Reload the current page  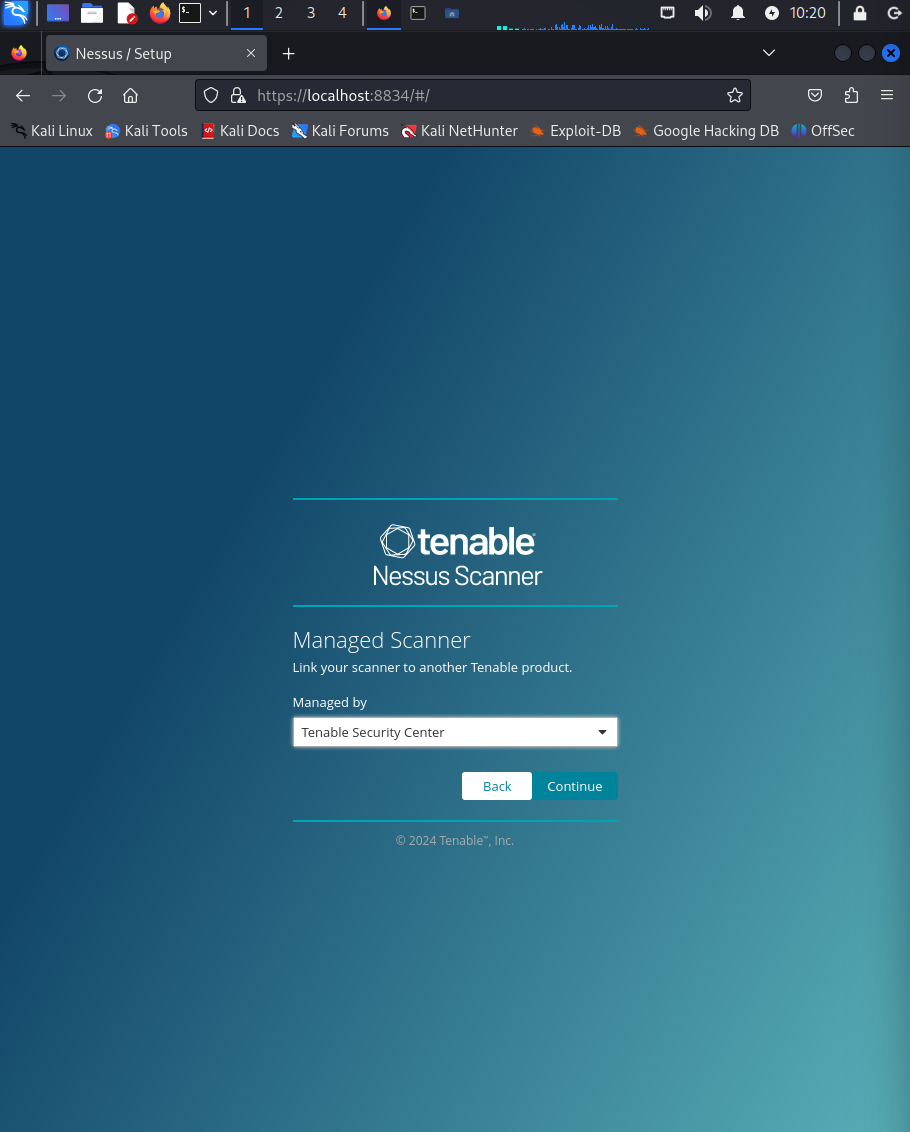point(95,95)
